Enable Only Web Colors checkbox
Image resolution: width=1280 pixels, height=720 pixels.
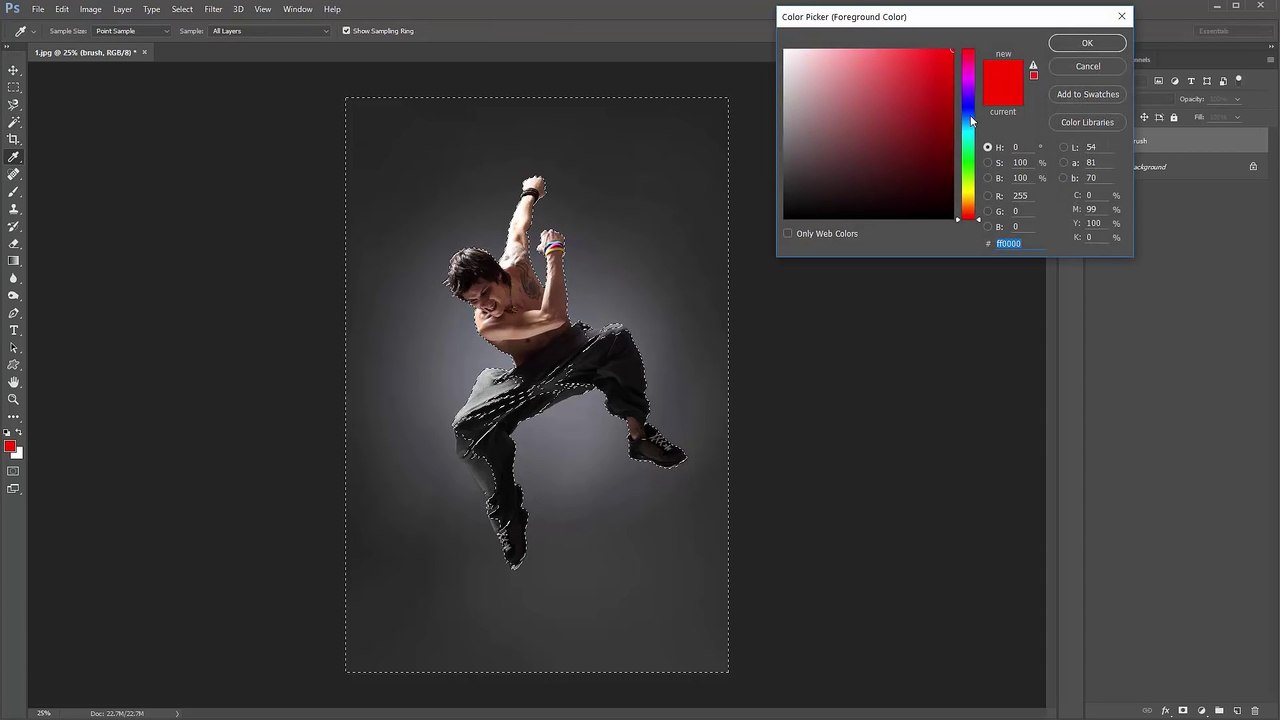pos(788,234)
